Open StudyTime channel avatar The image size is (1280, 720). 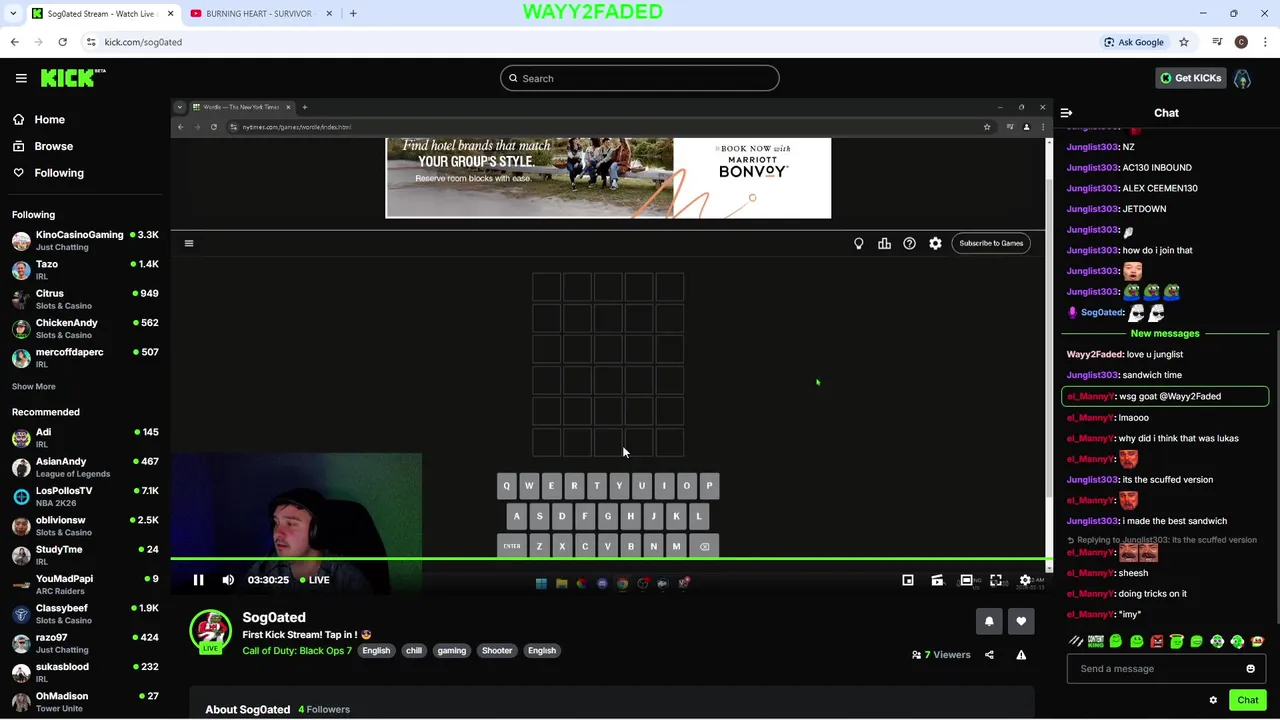[x=21, y=555]
